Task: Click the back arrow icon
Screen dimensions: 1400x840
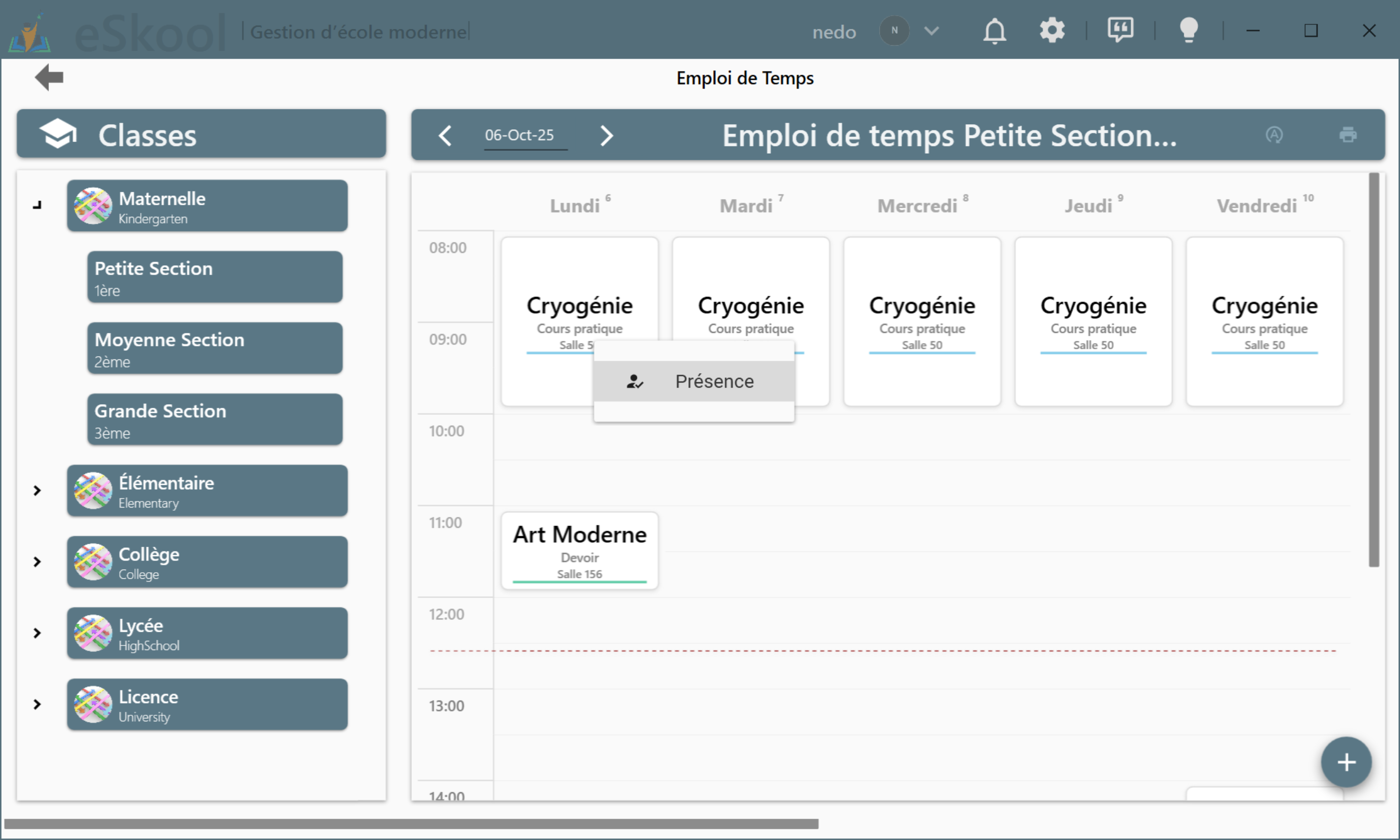Action: tap(49, 77)
